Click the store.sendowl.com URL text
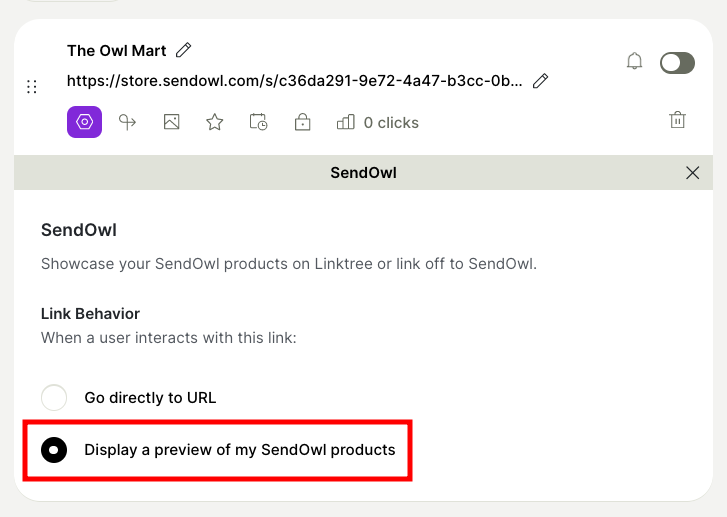This screenshot has width=727, height=517. coord(294,81)
